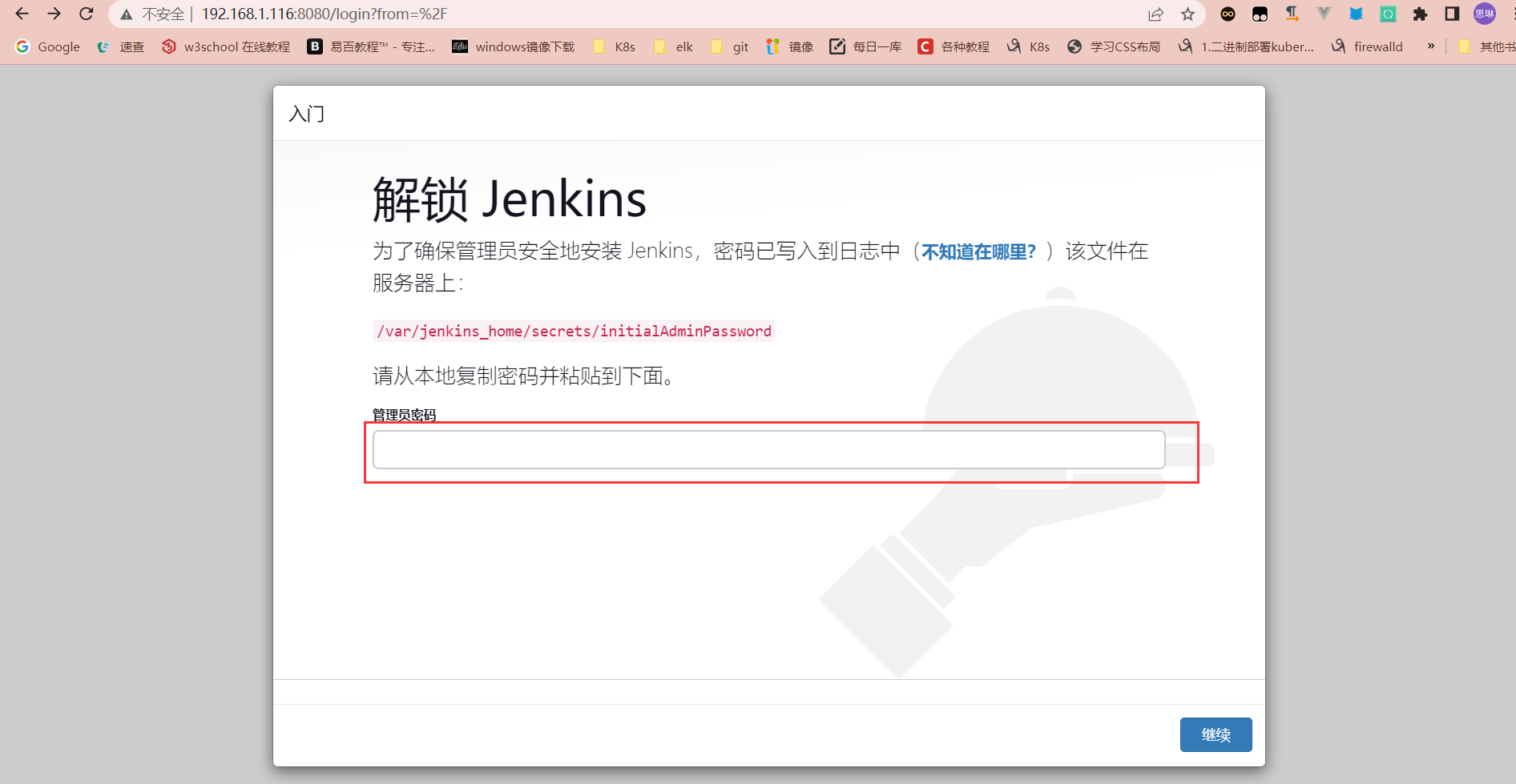Reload the Jenkins login page
This screenshot has width=1516, height=784.
click(x=87, y=14)
